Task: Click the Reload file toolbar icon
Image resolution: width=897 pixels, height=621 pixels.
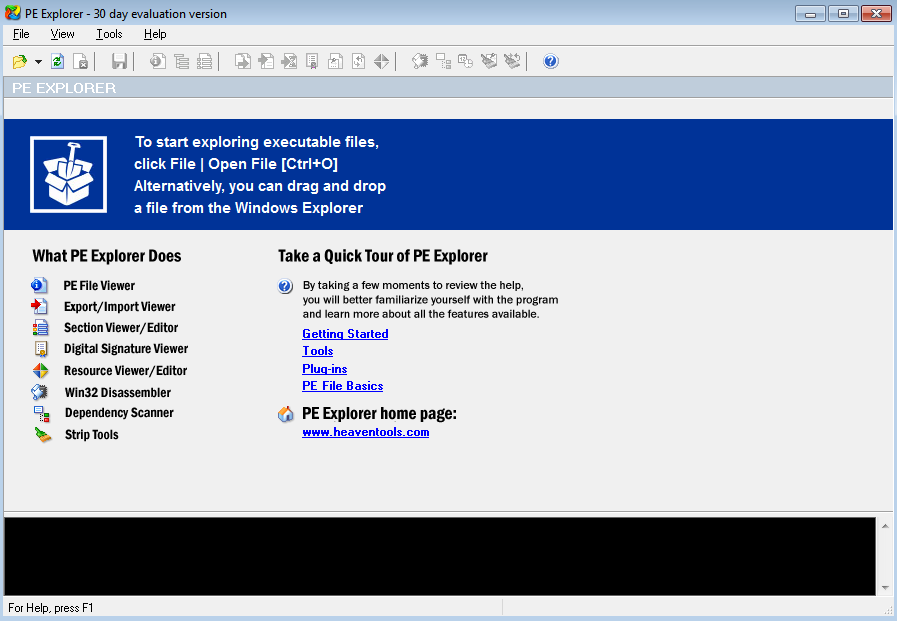Action: (x=58, y=62)
